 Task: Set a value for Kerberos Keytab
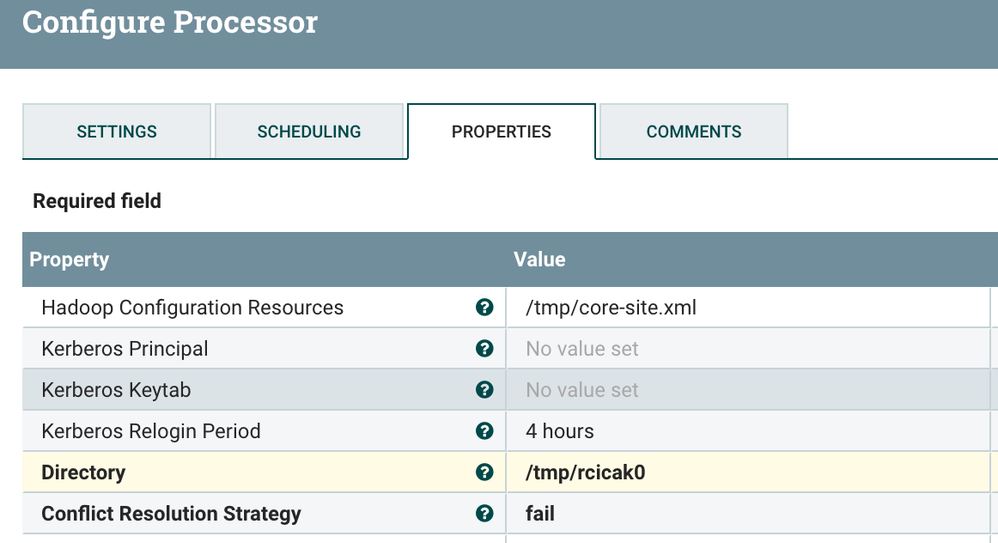tap(582, 390)
